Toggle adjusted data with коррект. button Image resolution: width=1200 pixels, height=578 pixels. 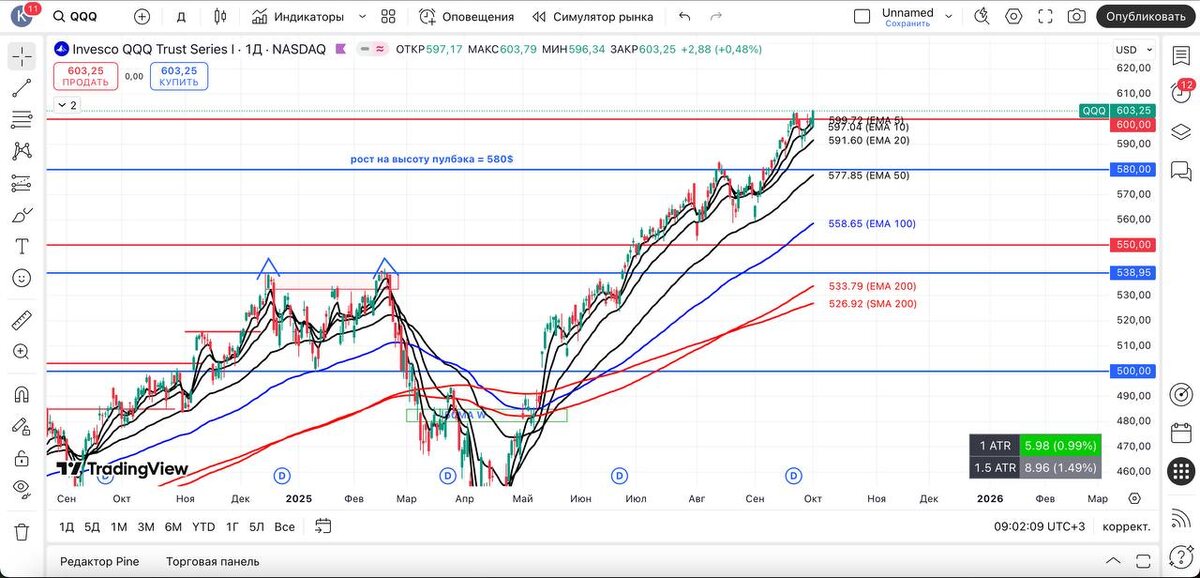click(1126, 526)
